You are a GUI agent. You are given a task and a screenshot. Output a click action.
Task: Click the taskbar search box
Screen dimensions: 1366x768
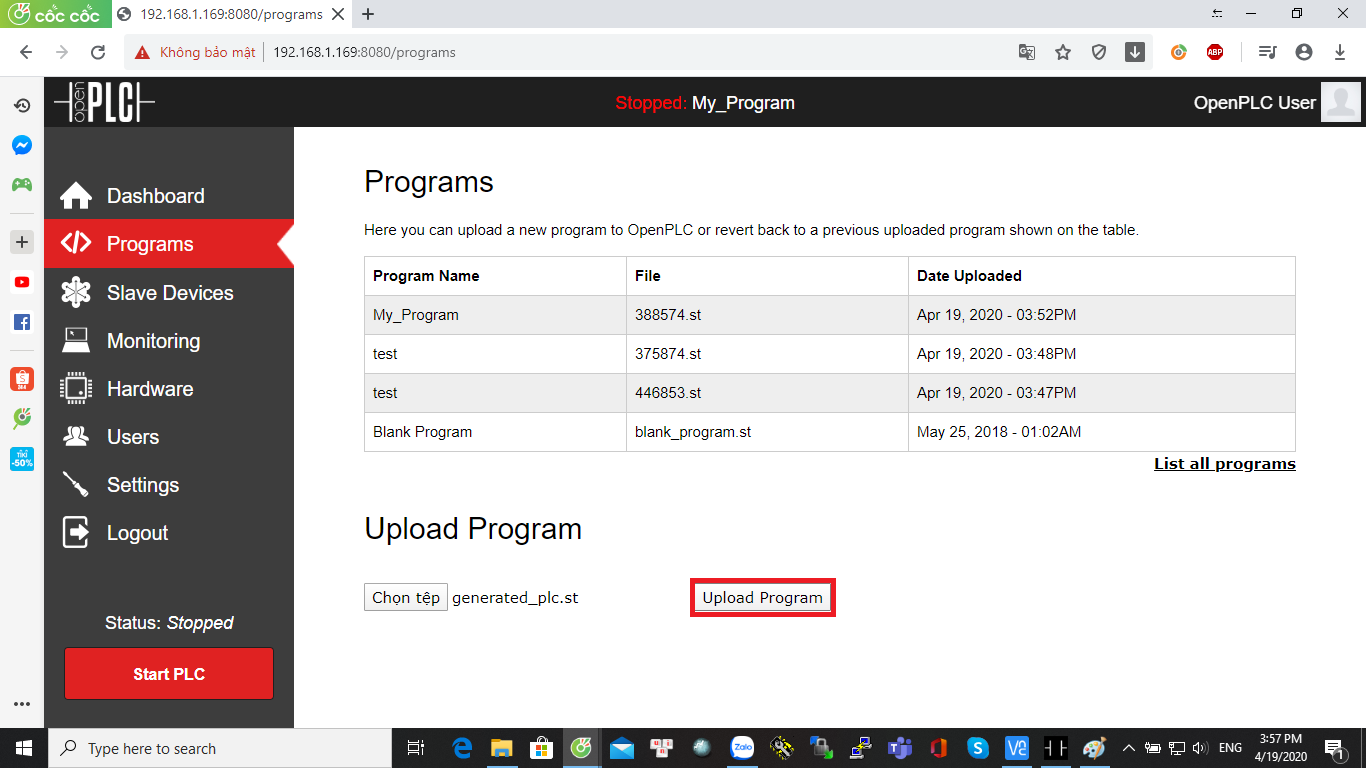(x=219, y=748)
